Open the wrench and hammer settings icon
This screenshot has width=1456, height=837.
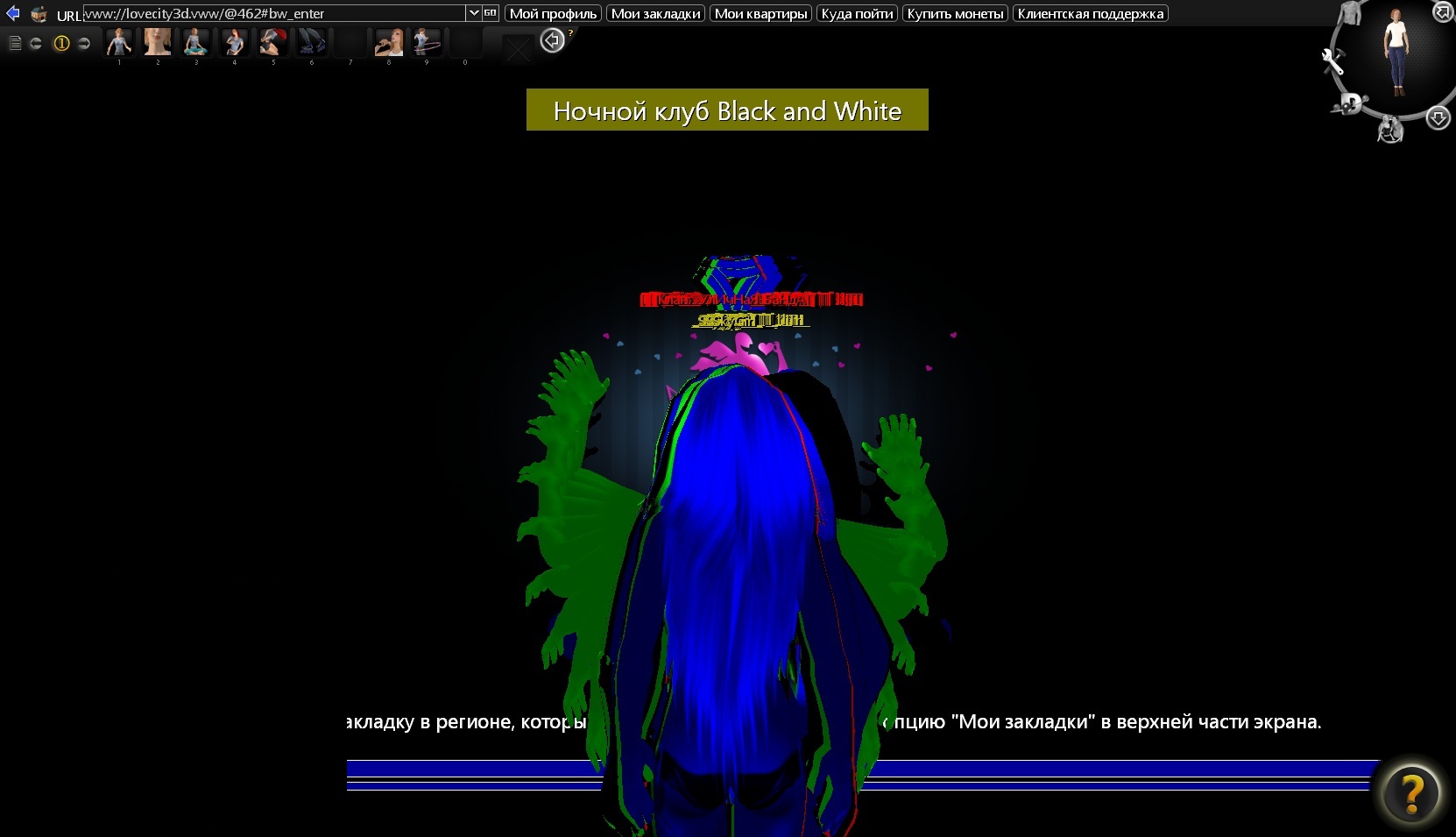pos(1332,61)
